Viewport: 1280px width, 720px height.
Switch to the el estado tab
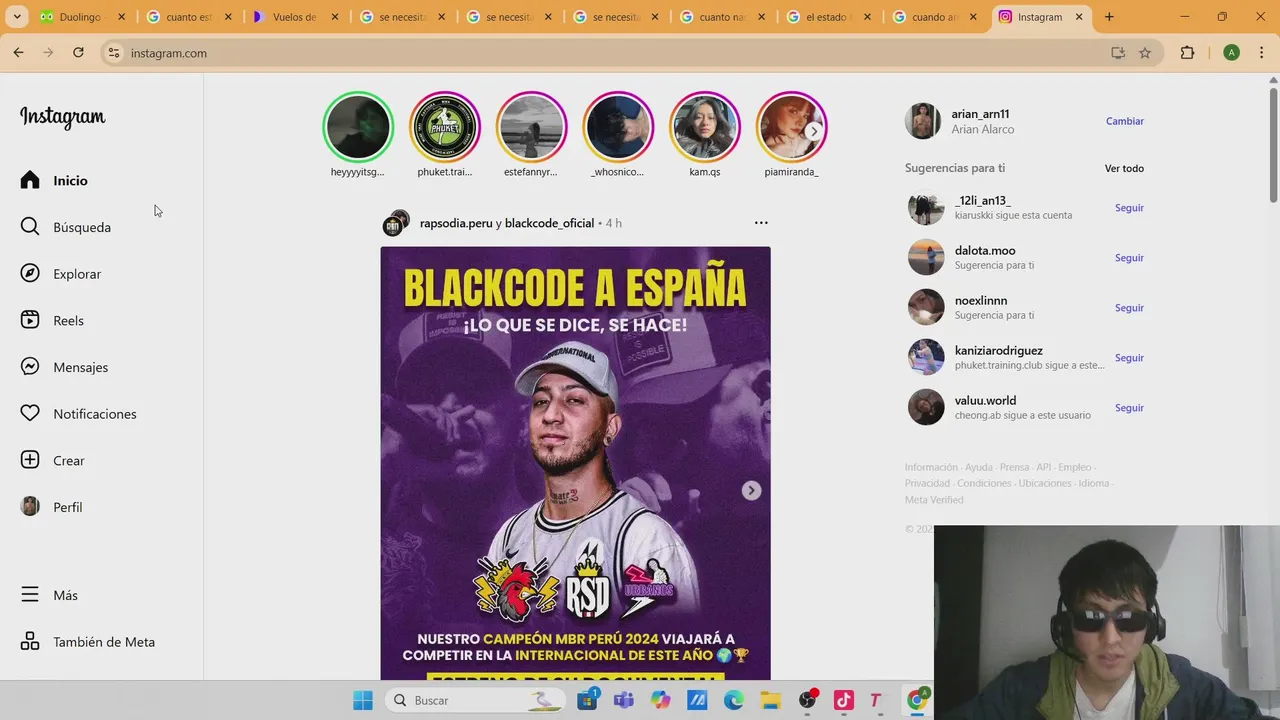827,17
